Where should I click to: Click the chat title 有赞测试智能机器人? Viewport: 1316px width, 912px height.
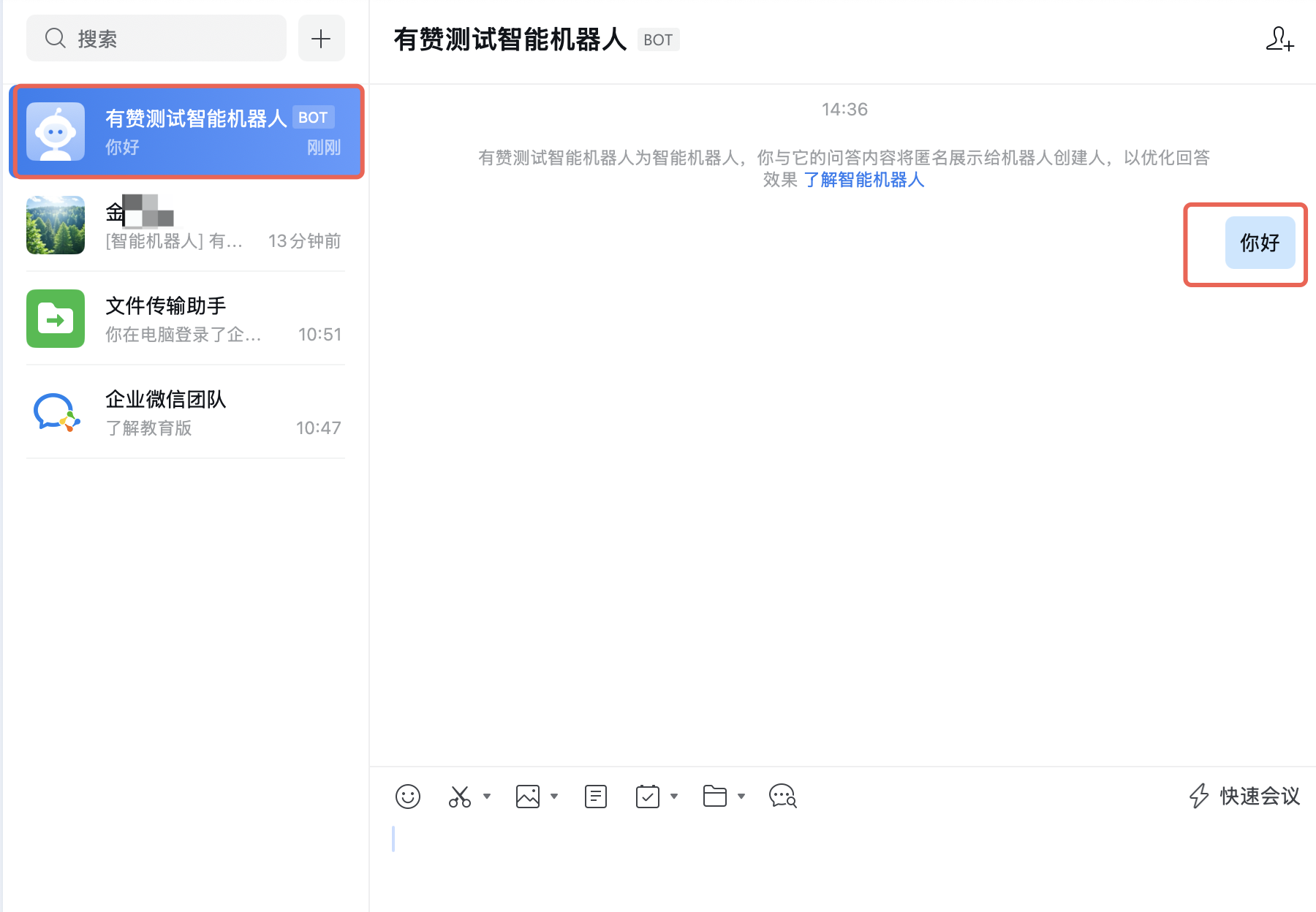pyautogui.click(x=510, y=39)
